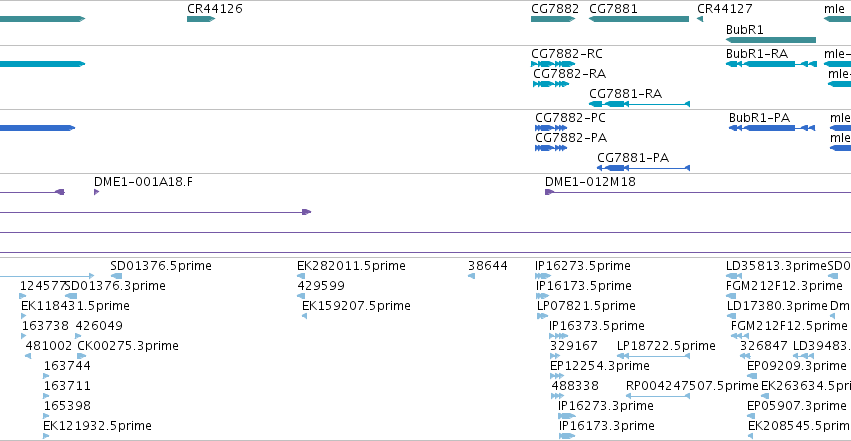This screenshot has height=441, width=851.
Task: Select the 124577 feature
Action: pos(22,296)
